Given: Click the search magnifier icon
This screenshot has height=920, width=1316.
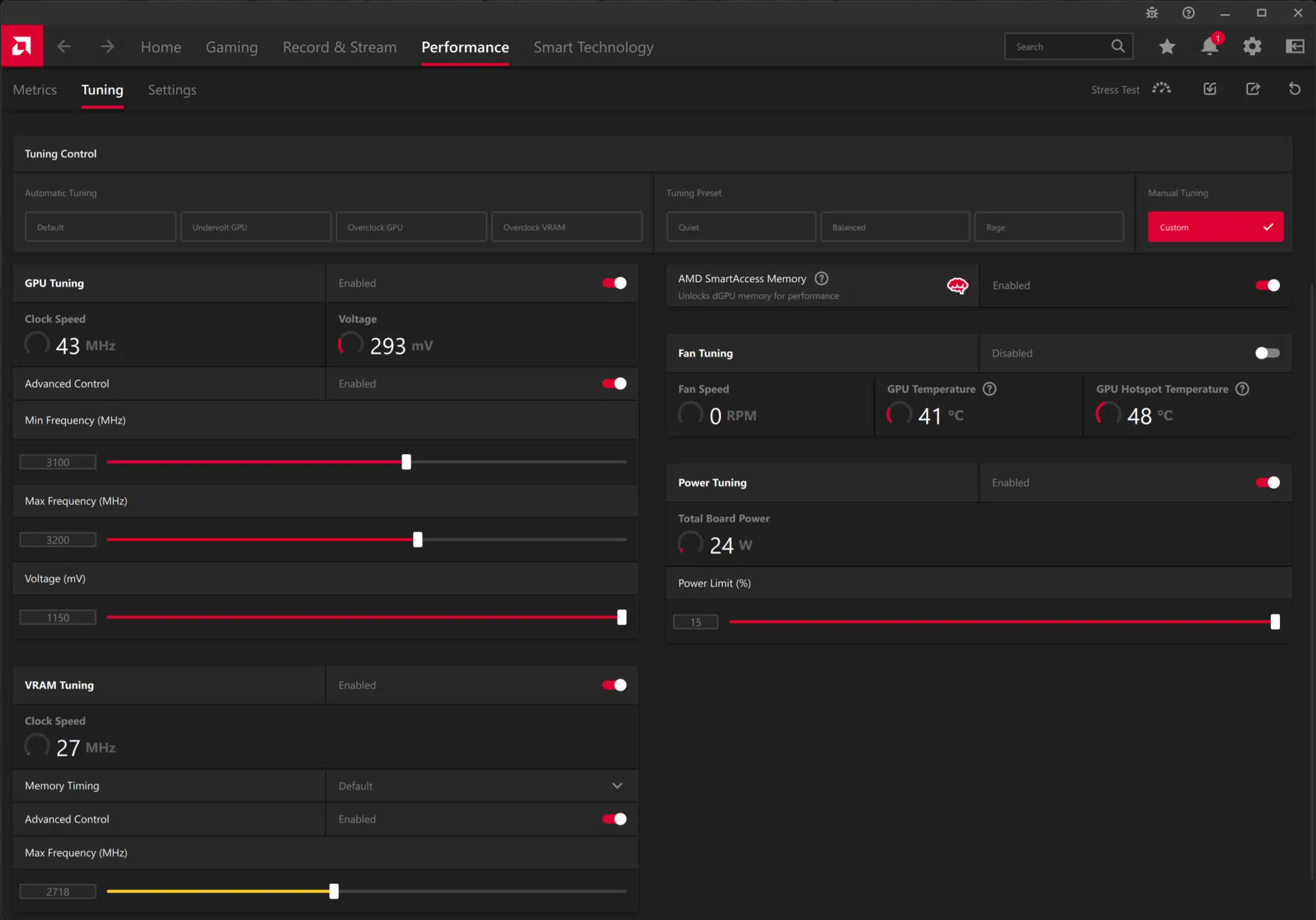Looking at the screenshot, I should [x=1118, y=46].
